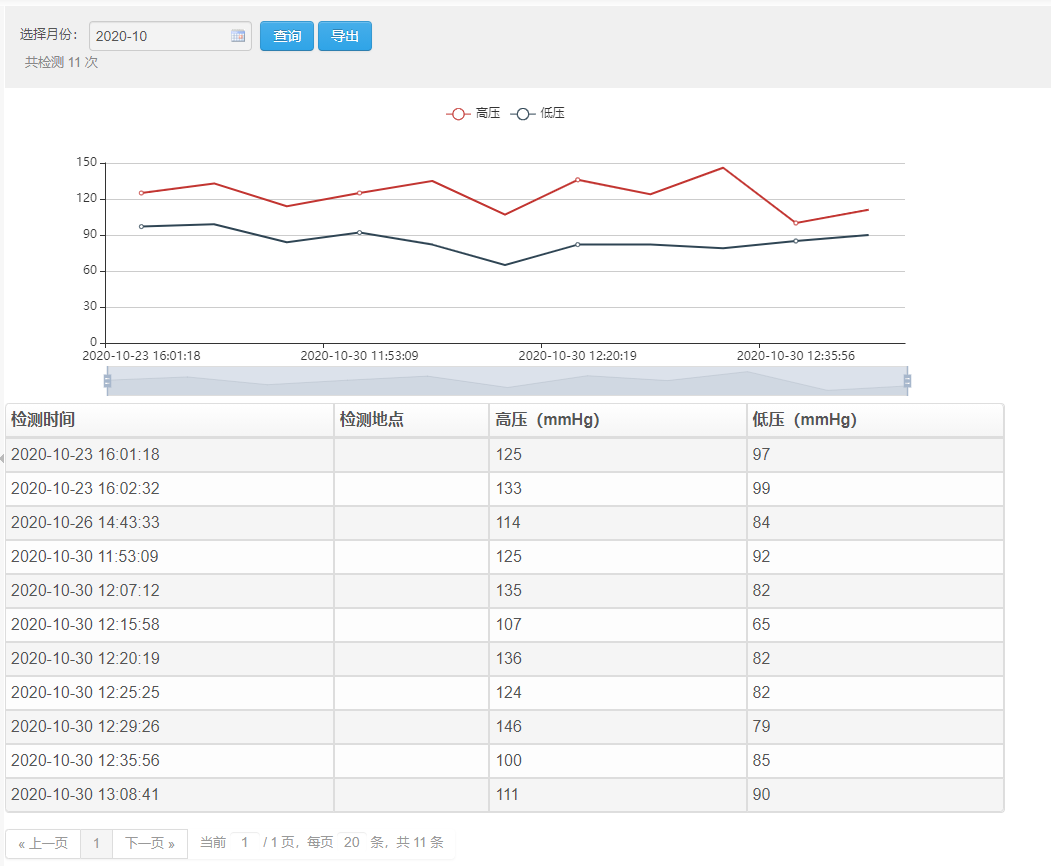Edit the per-page count field showing 20
Image resolution: width=1051 pixels, height=866 pixels.
[x=352, y=843]
